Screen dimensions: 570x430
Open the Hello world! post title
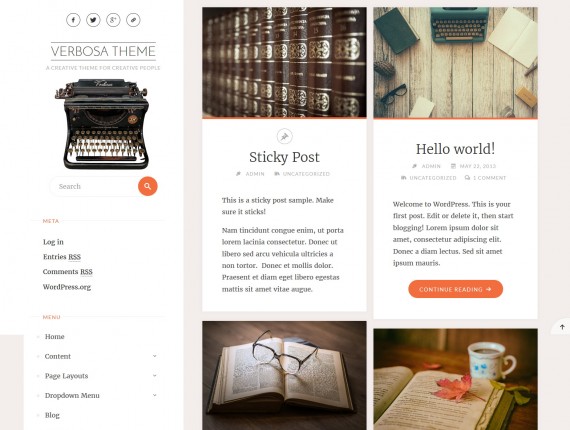coord(455,149)
